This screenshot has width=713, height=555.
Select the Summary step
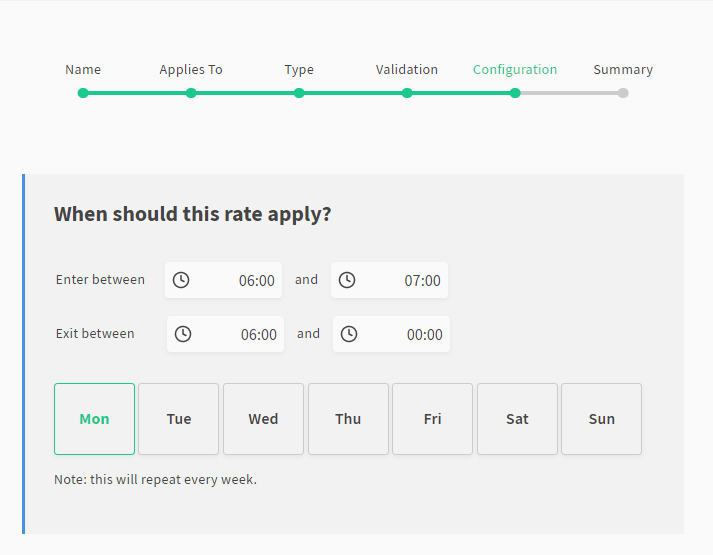coord(623,92)
